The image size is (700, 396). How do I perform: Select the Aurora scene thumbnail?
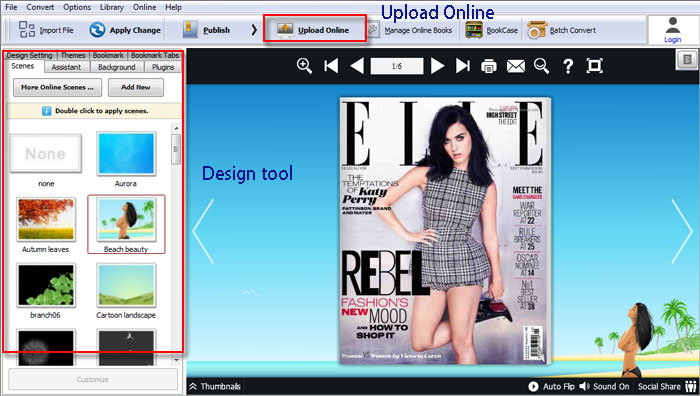126,154
